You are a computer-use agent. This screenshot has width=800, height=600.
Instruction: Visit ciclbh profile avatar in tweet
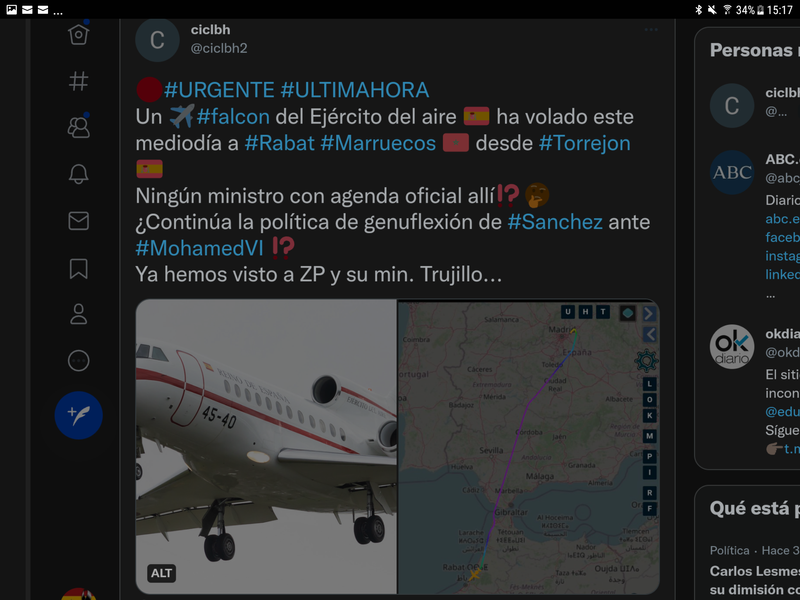pos(157,40)
